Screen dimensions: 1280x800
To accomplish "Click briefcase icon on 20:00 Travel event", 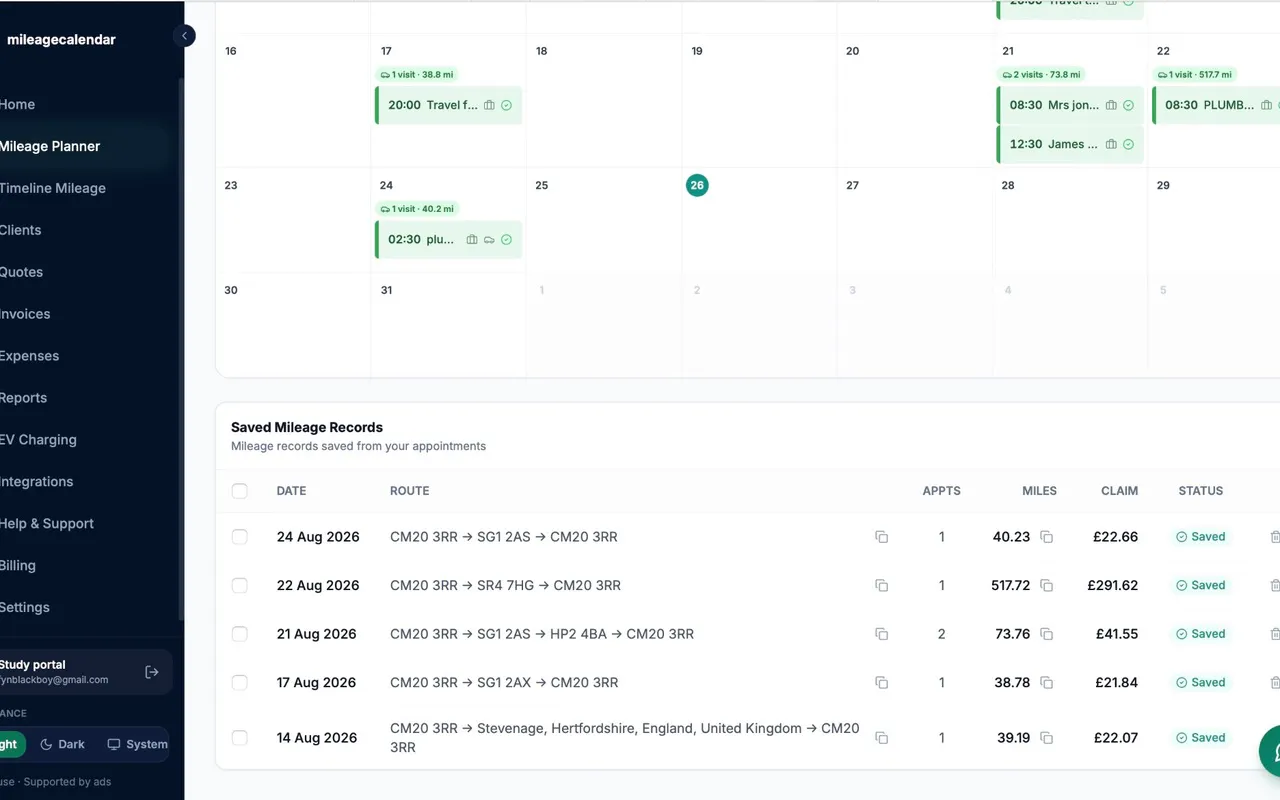I will tap(489, 105).
